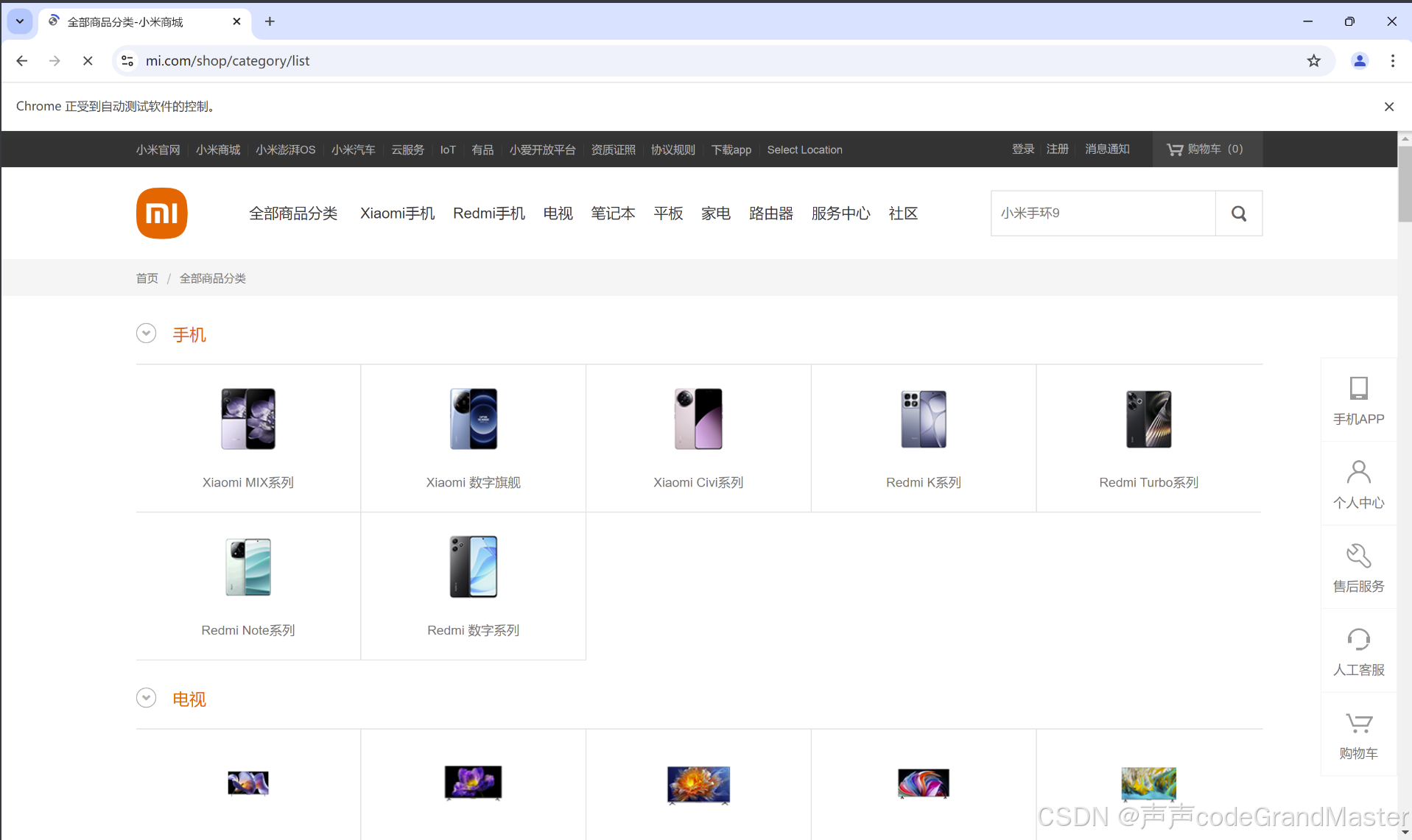
Task: Open 消息通知 link
Action: click(1107, 149)
